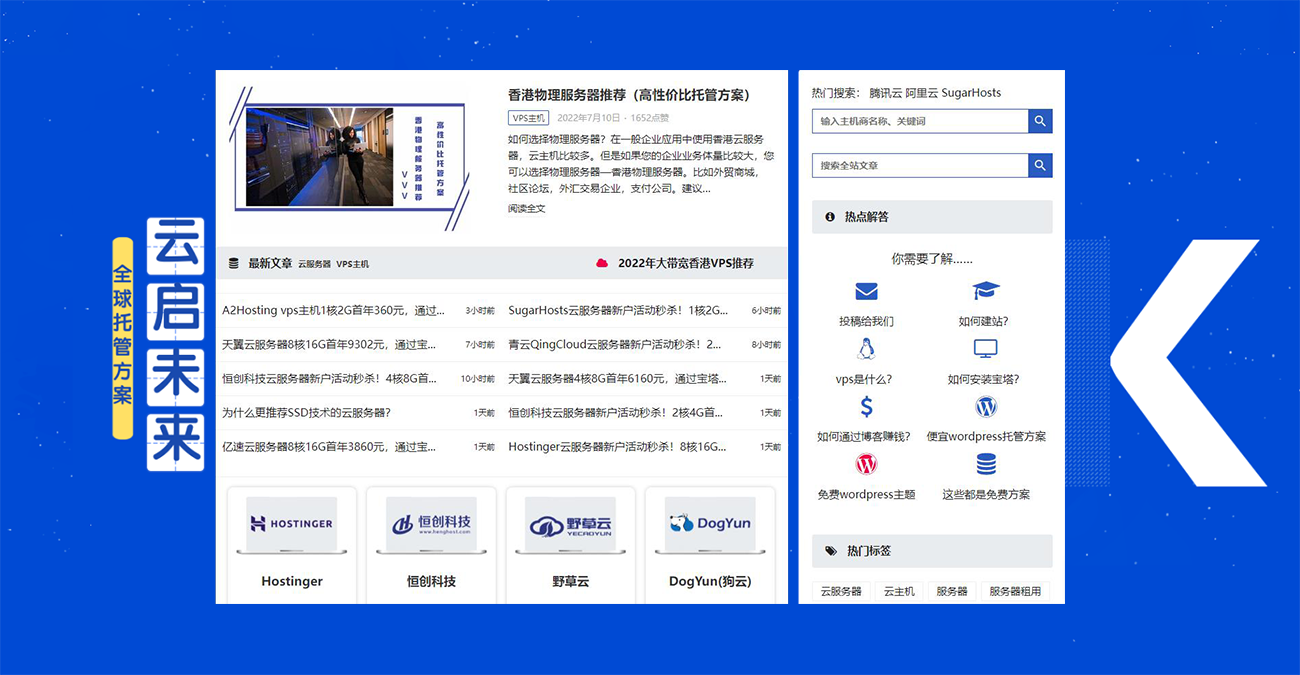The height and width of the screenshot is (675, 1300).
Task: Select the 云服务器 tab next to 最新文章
Action: pyautogui.click(x=314, y=264)
